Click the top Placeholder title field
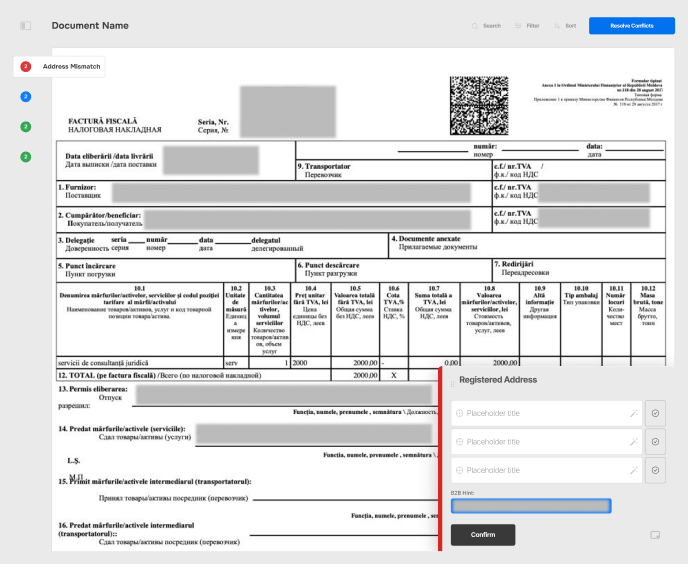The image size is (688, 564). (x=546, y=413)
